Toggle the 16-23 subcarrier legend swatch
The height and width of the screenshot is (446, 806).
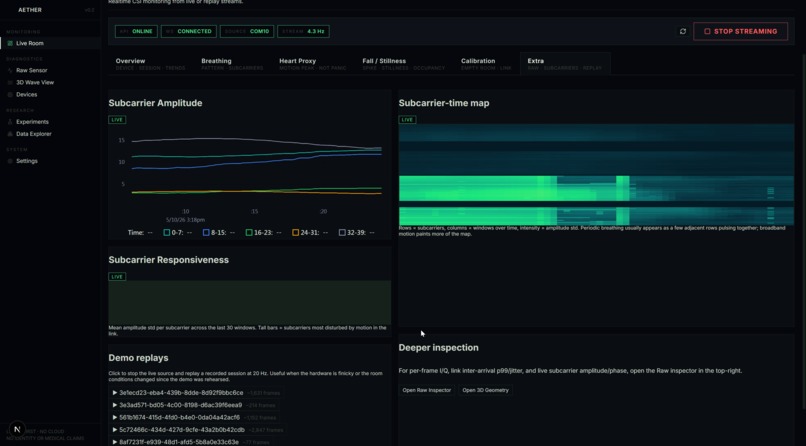tap(249, 233)
